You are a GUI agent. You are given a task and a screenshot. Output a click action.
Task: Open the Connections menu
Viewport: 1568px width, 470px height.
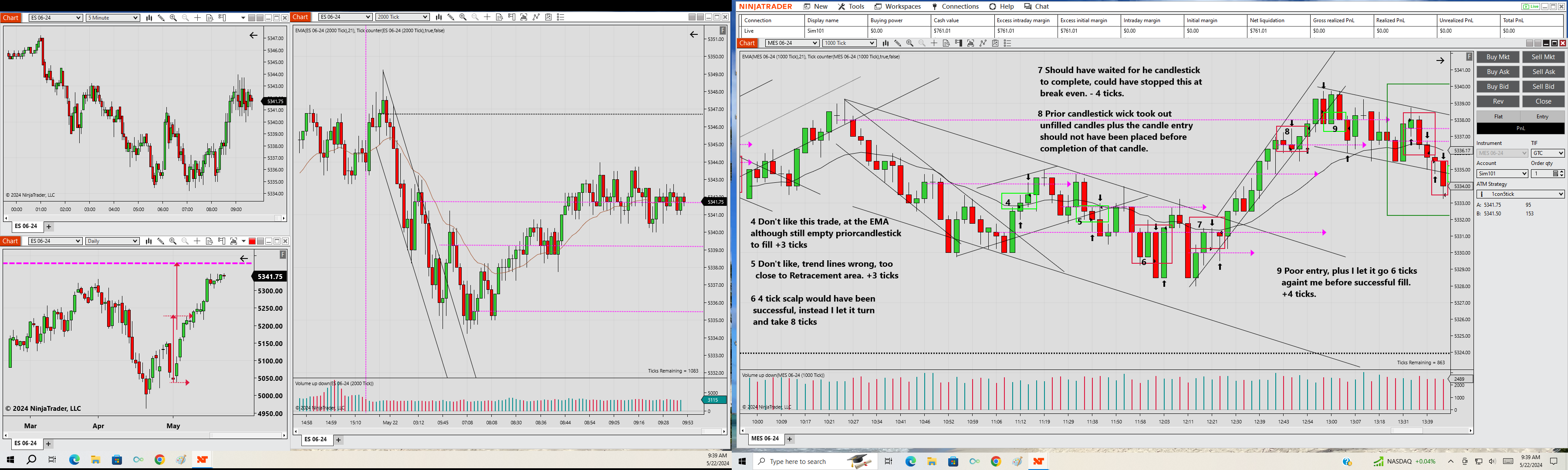click(955, 7)
